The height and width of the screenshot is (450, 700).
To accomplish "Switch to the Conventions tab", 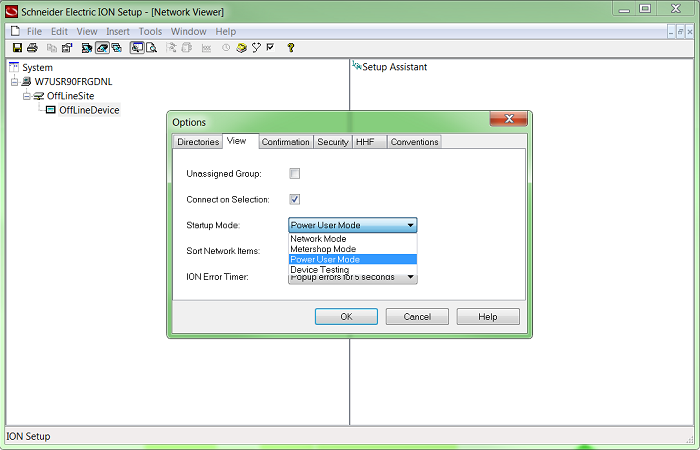I will coord(414,142).
